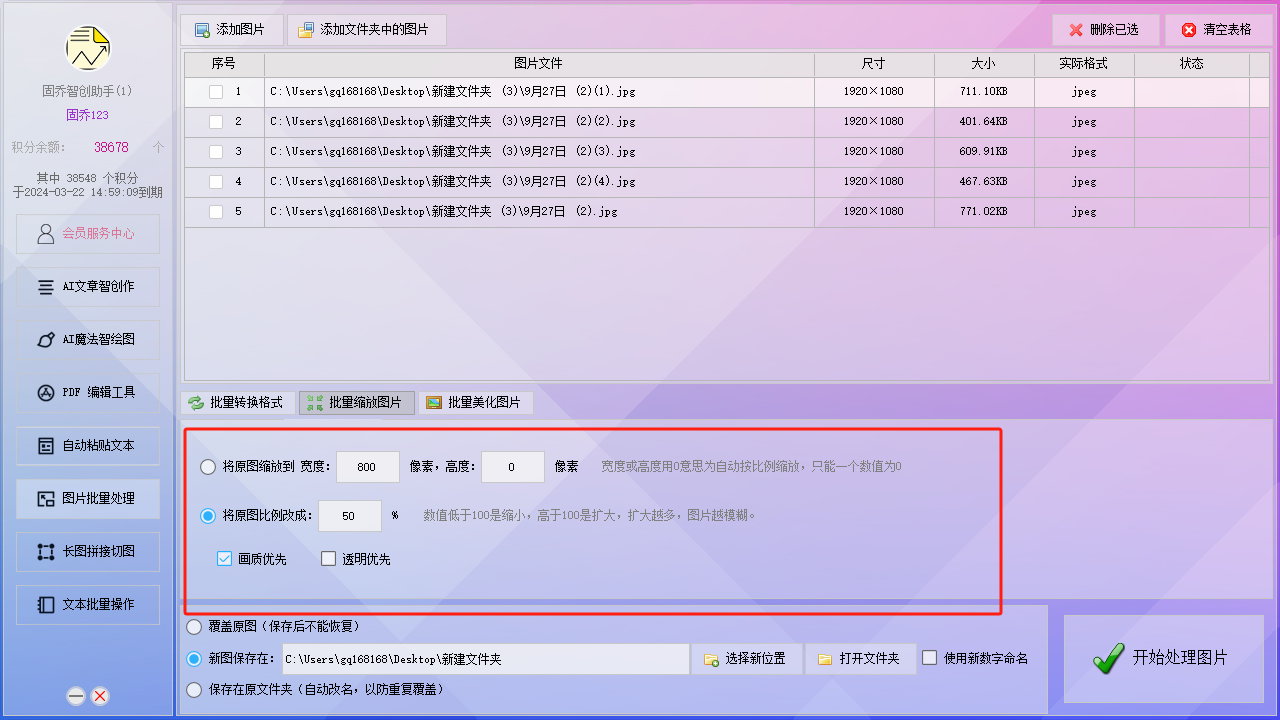
Task: Open AI文章智创作 tool
Action: tap(88, 286)
